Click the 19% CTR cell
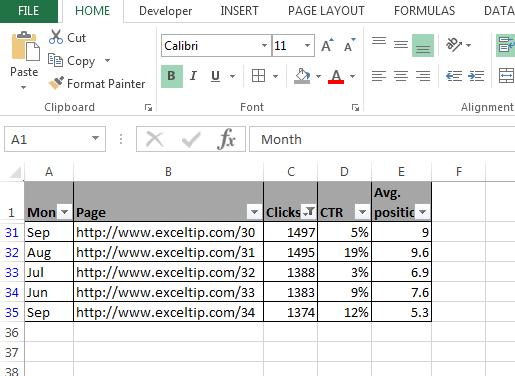The image size is (515, 376). [x=344, y=252]
